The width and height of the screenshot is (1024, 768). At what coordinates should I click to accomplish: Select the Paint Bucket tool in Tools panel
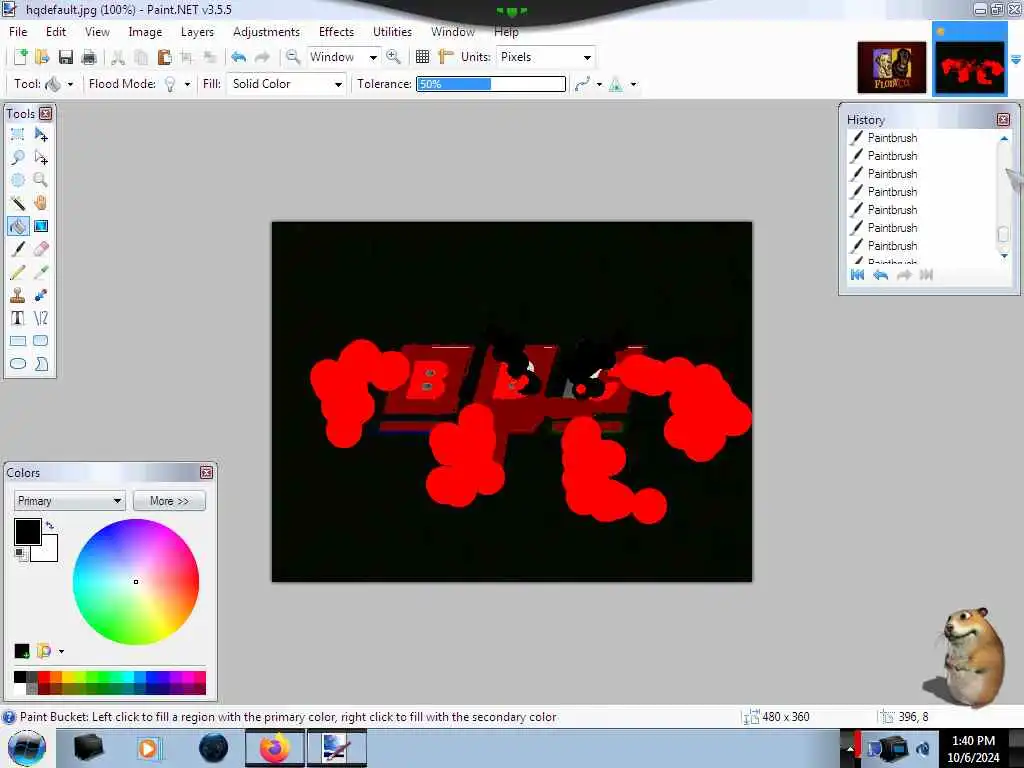point(18,226)
